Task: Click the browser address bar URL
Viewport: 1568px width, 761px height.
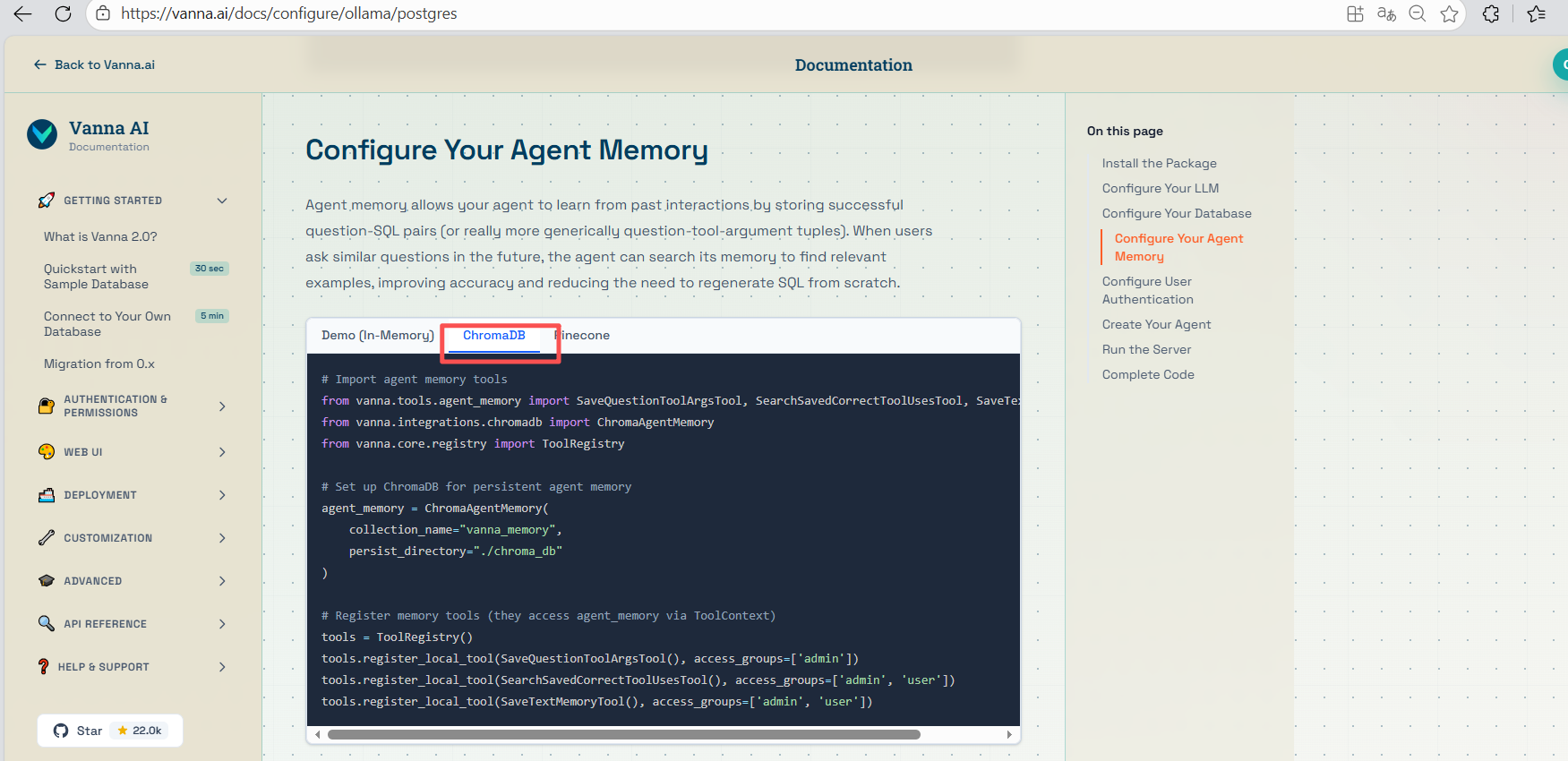Action: [x=288, y=13]
